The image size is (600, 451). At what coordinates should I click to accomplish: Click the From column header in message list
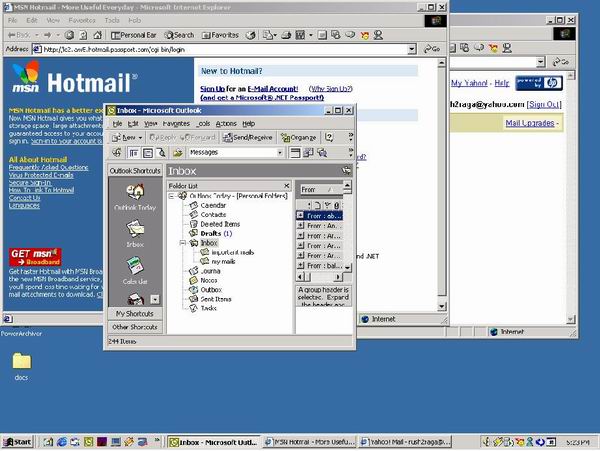point(320,189)
